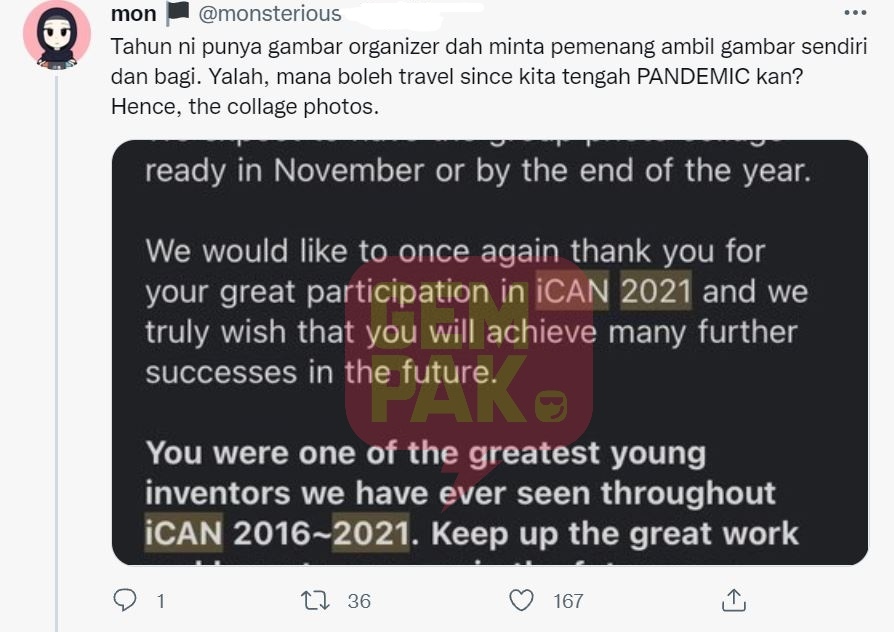Open mon's profile avatar picture
Viewport: 894px width, 632px height.
(x=57, y=35)
